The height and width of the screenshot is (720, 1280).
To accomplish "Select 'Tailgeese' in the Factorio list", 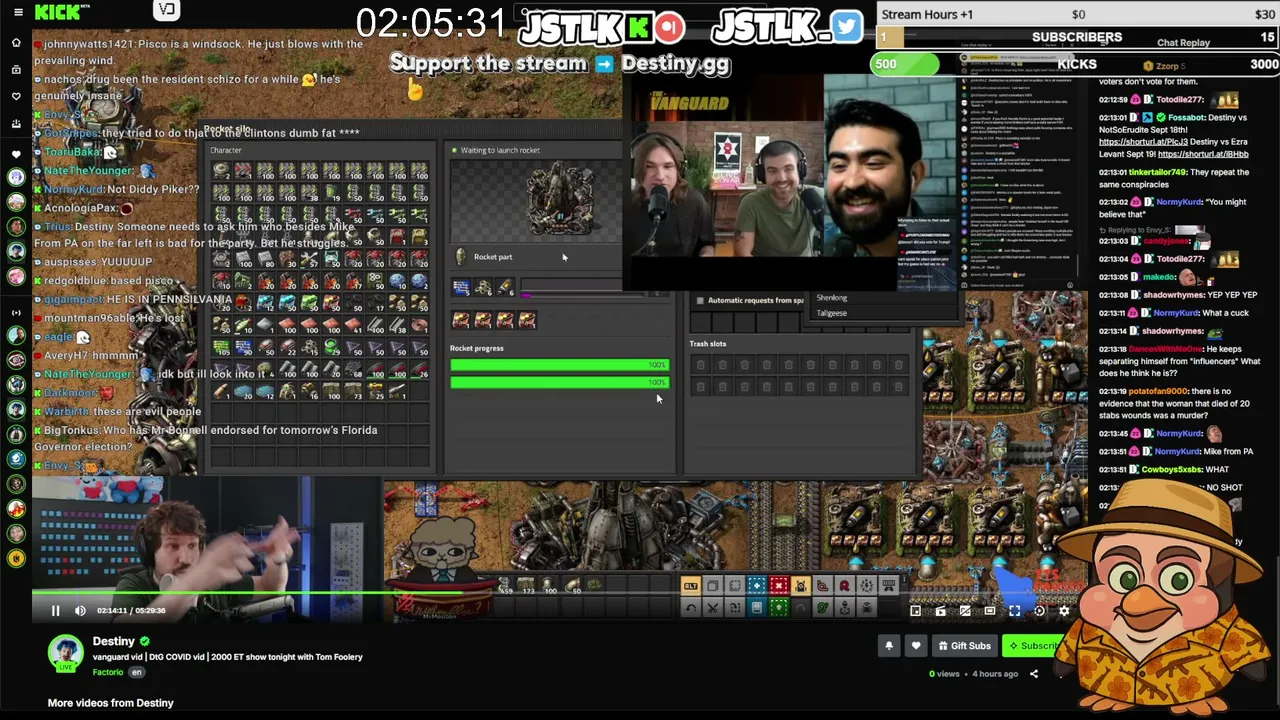I will click(832, 313).
